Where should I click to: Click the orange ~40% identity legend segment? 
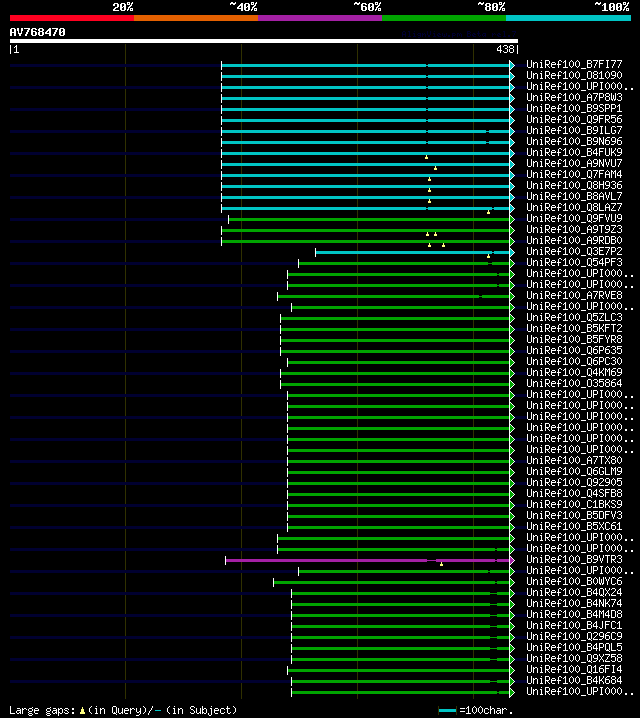[x=196, y=18]
